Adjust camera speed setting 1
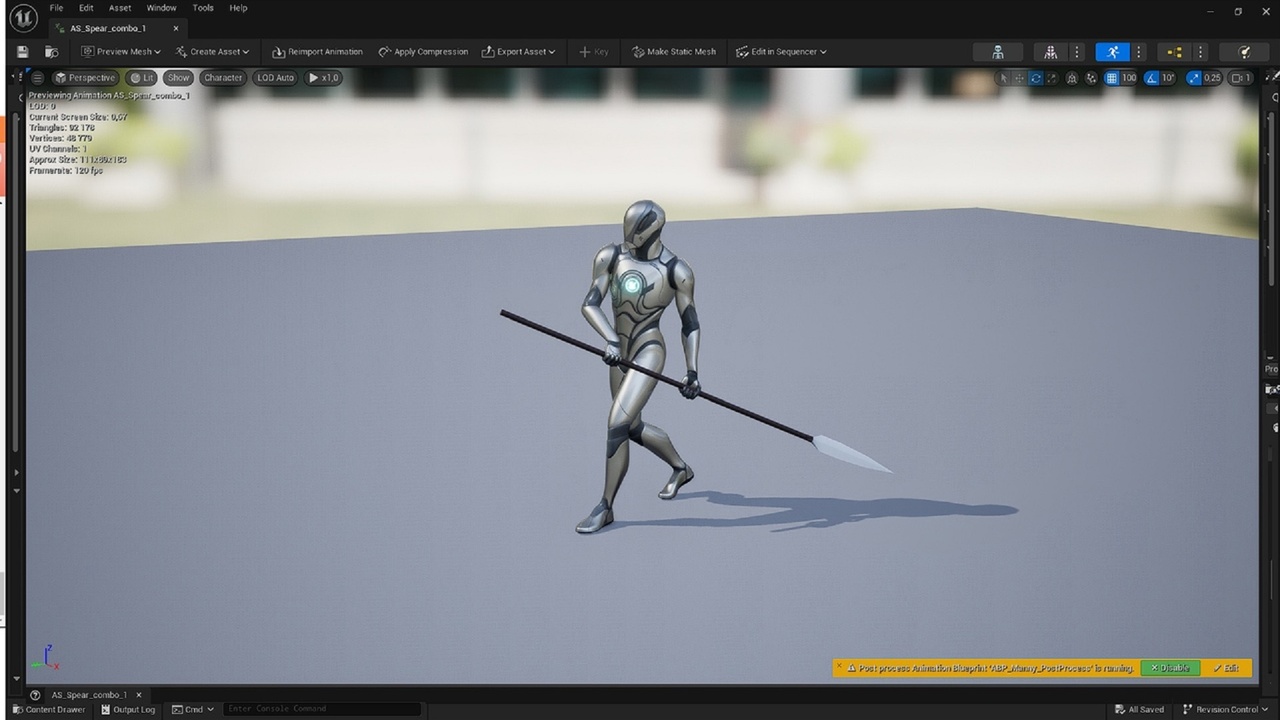Screen dimensions: 1280x720 (x=1241, y=78)
